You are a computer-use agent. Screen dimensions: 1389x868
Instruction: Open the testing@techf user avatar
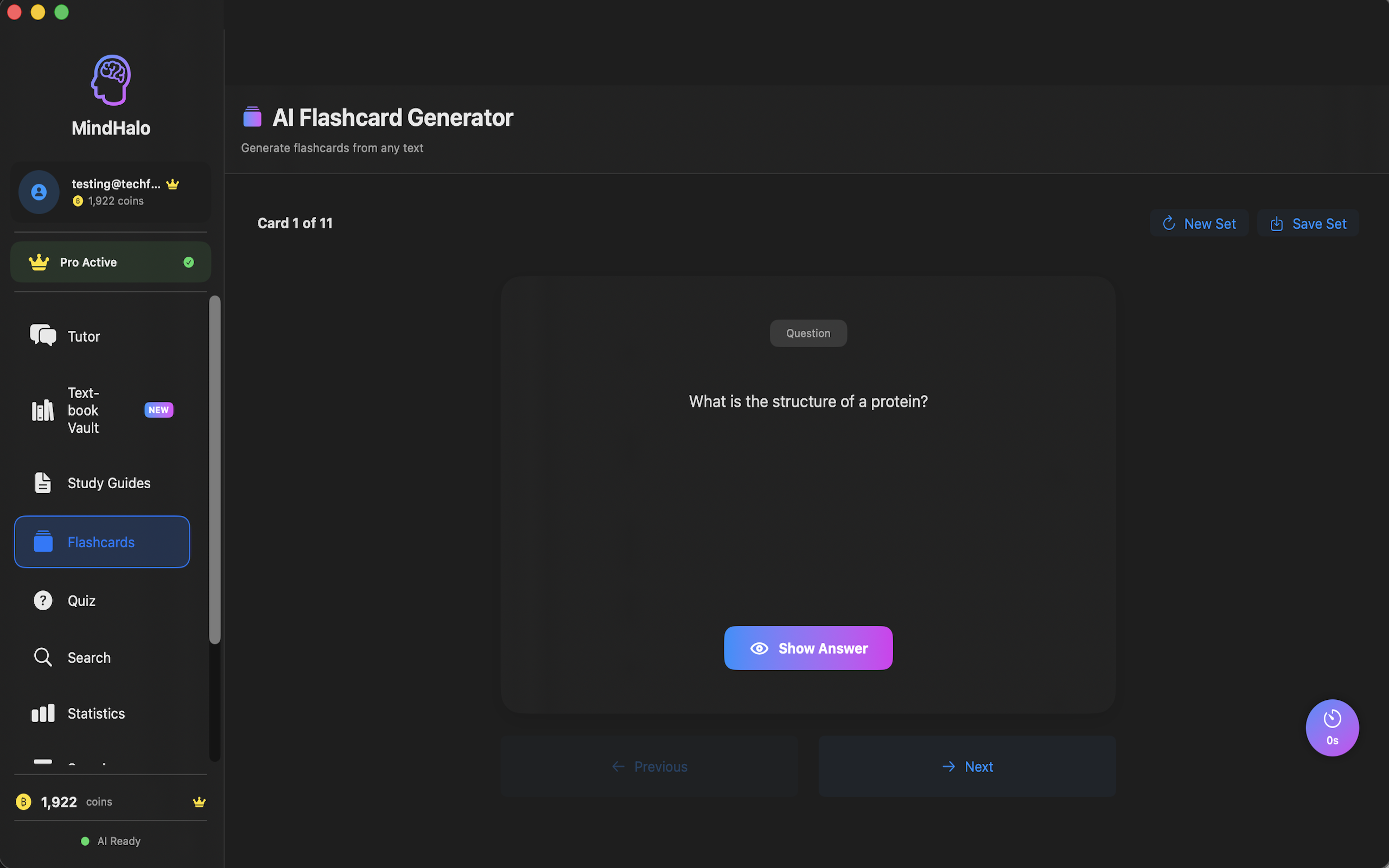point(38,192)
